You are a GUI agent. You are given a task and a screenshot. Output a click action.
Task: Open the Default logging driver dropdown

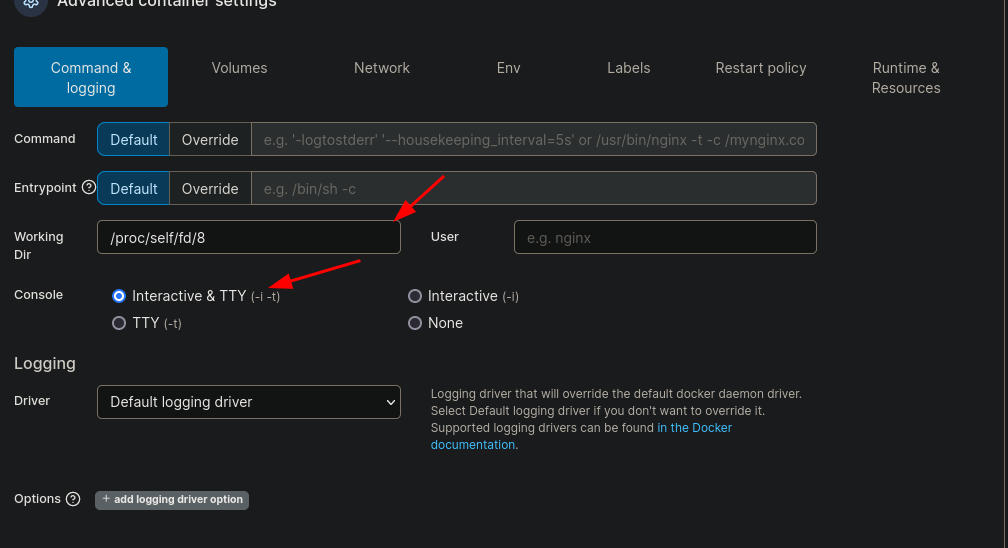point(249,402)
